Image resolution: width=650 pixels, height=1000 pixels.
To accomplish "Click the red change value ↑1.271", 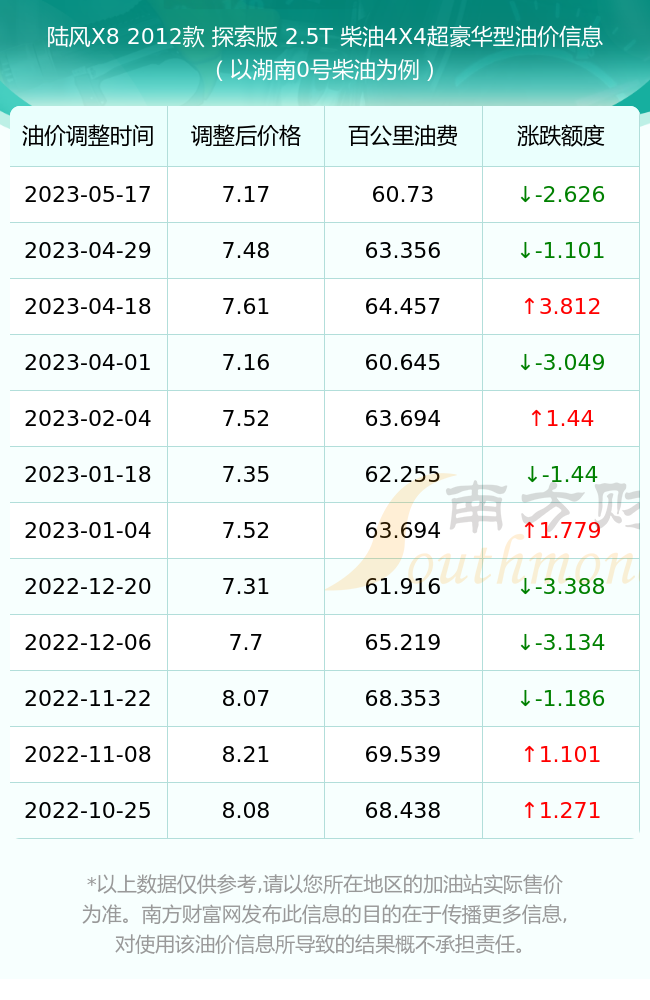I will pos(561,811).
